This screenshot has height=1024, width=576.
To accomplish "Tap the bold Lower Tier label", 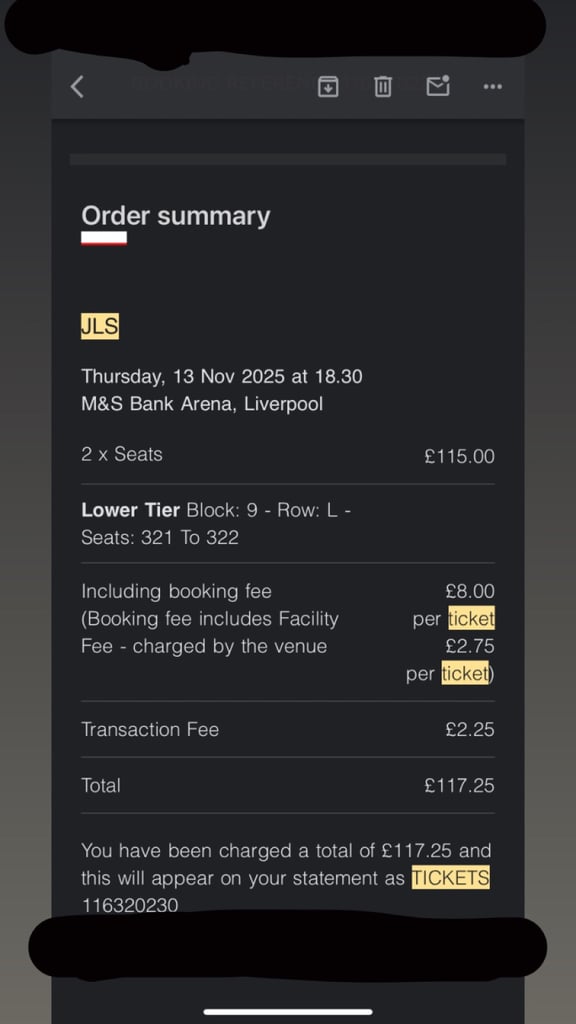I will tap(131, 510).
